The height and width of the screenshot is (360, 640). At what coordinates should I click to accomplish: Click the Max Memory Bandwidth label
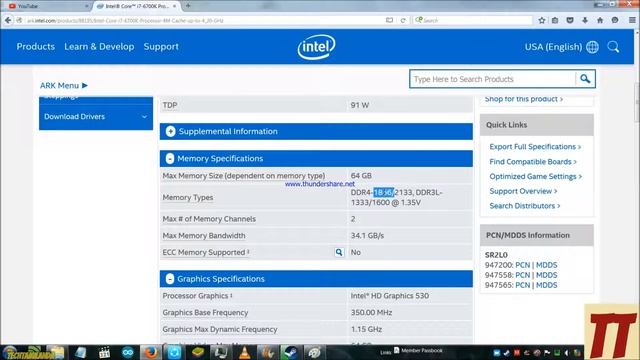coord(204,236)
